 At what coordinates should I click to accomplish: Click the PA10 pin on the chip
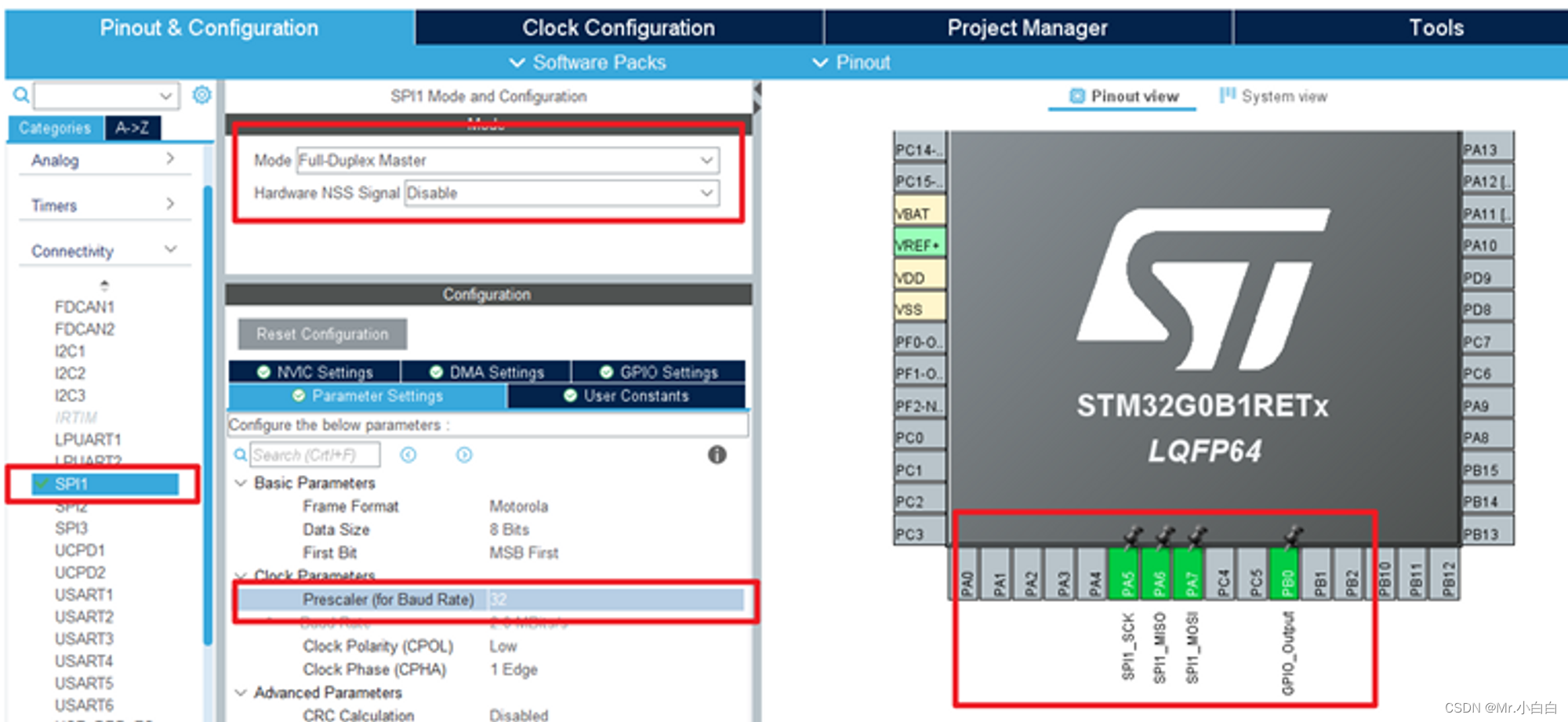click(1487, 245)
